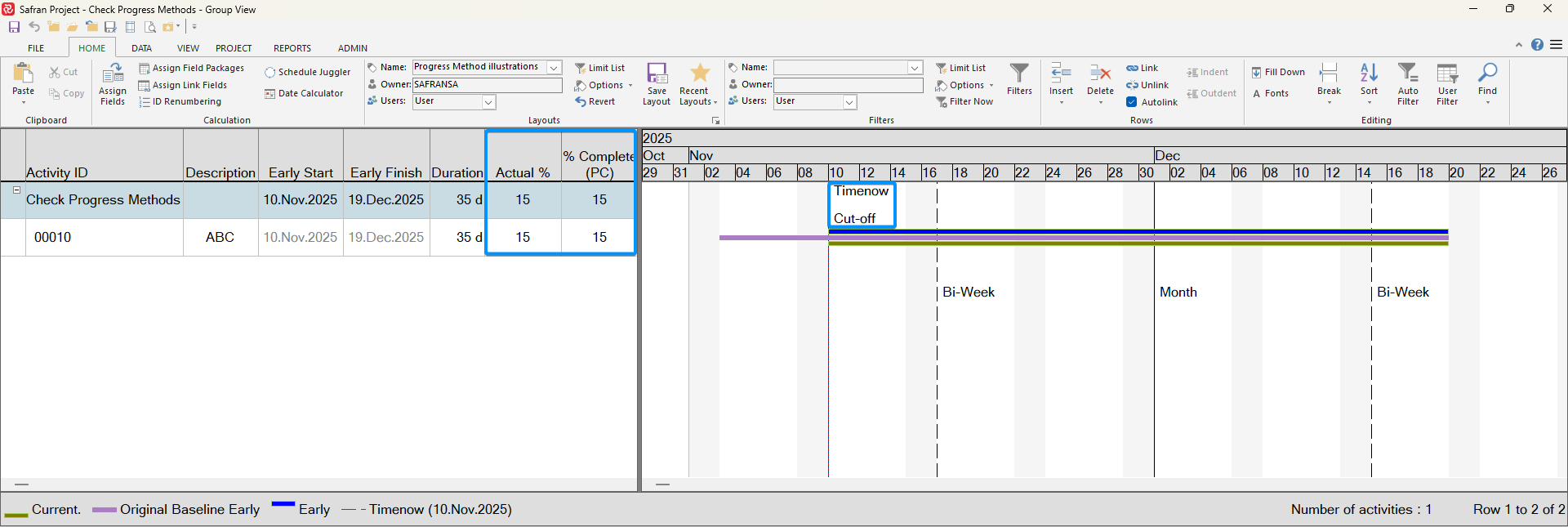
Task: Open the Date Calculator
Action: click(x=304, y=94)
